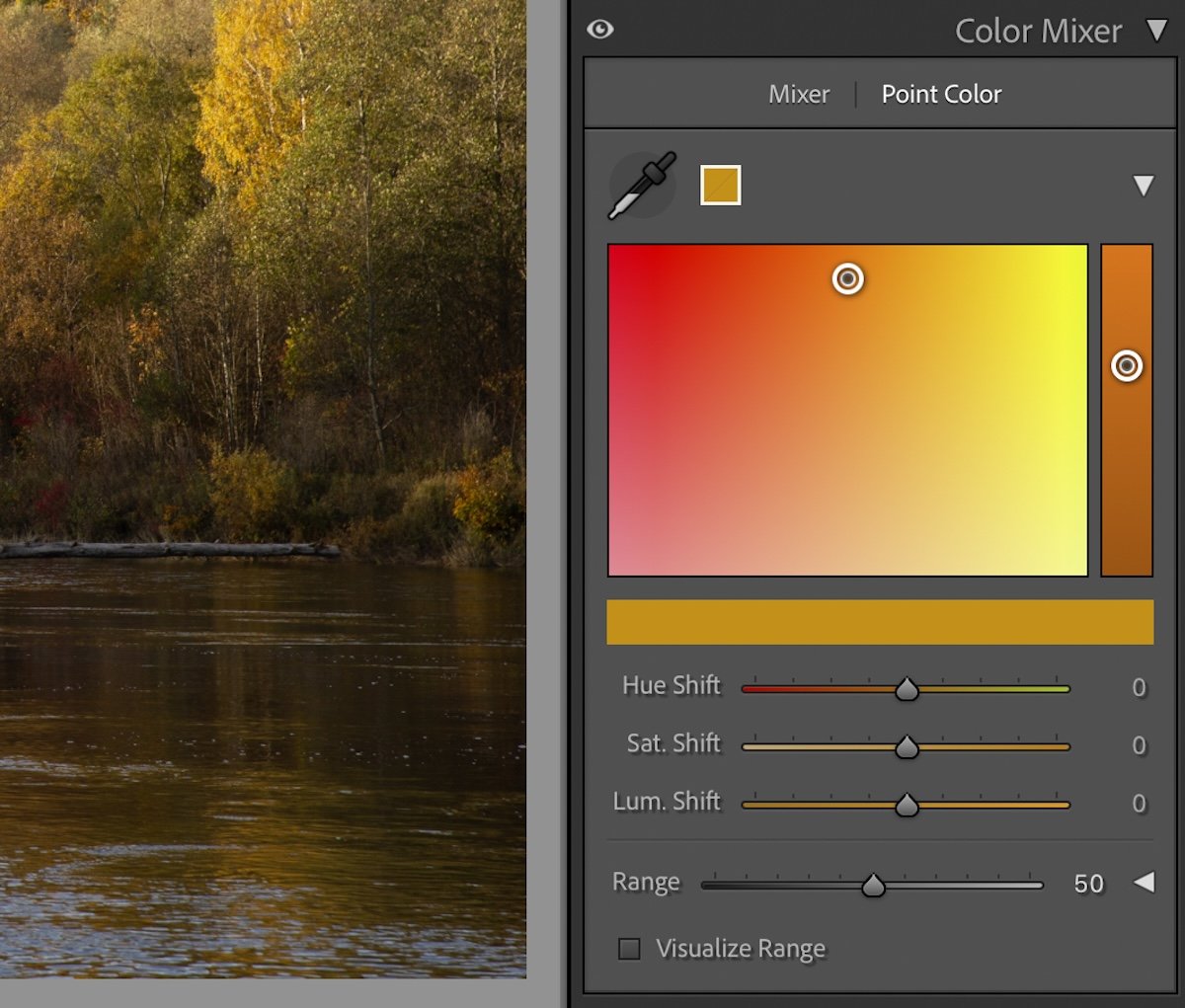Toggle the Color Mixer preview eye icon
This screenshot has width=1185, height=1008.
pos(600,30)
